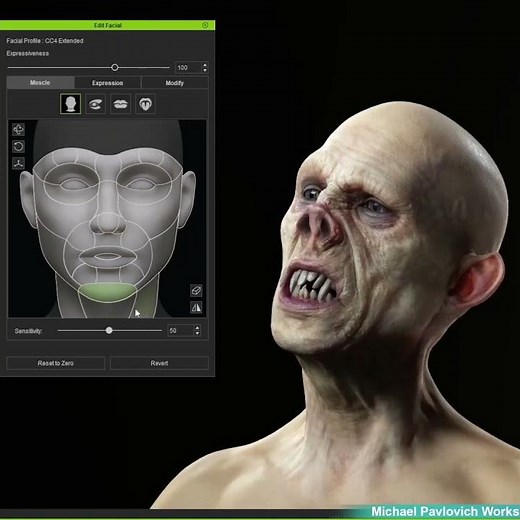The height and width of the screenshot is (520, 520).
Task: Select the eye muscle panel icon
Action: (95, 104)
